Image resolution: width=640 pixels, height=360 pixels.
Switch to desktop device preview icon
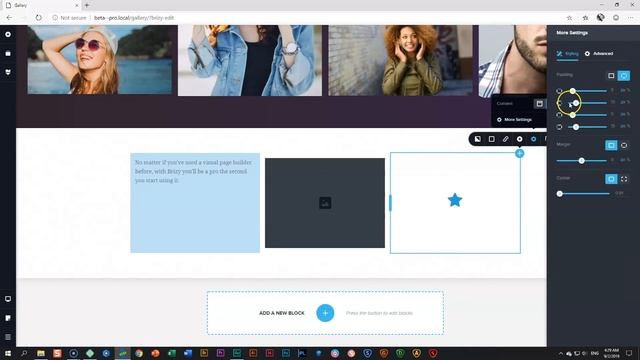[x=8, y=299]
